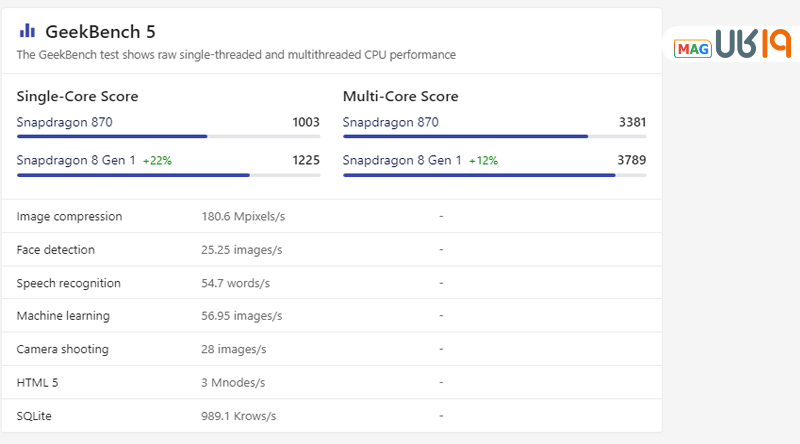Click the +22% single-core difference label

tap(158, 160)
